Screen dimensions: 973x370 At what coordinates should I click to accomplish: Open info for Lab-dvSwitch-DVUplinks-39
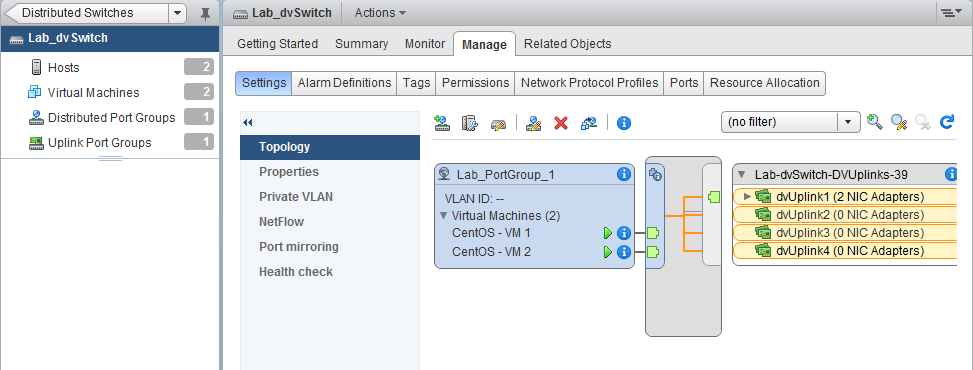coord(950,174)
